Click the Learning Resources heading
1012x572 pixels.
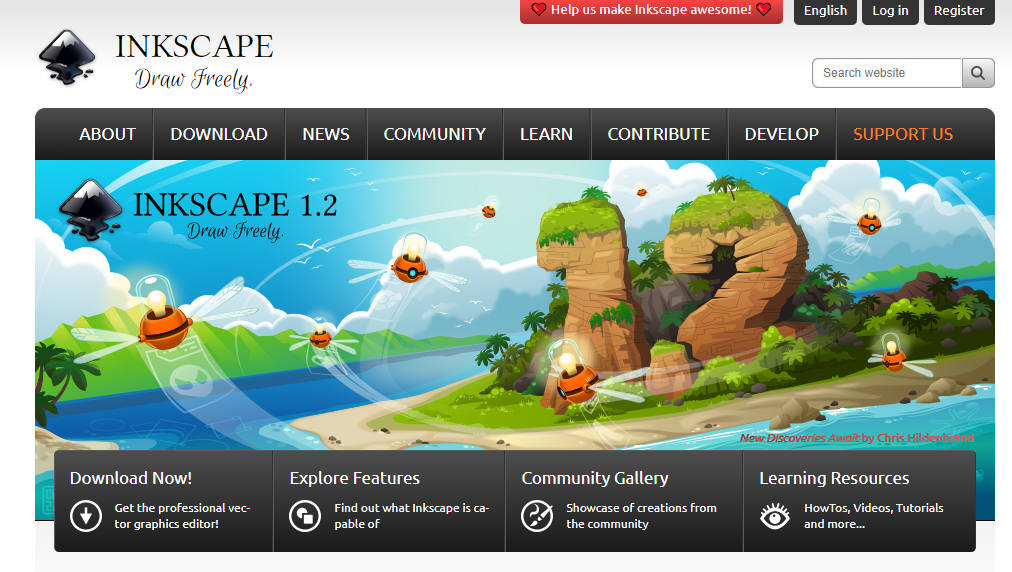(834, 478)
